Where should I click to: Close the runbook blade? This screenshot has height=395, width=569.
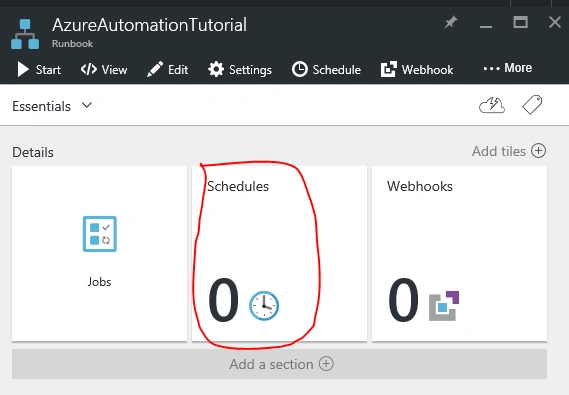click(x=555, y=22)
